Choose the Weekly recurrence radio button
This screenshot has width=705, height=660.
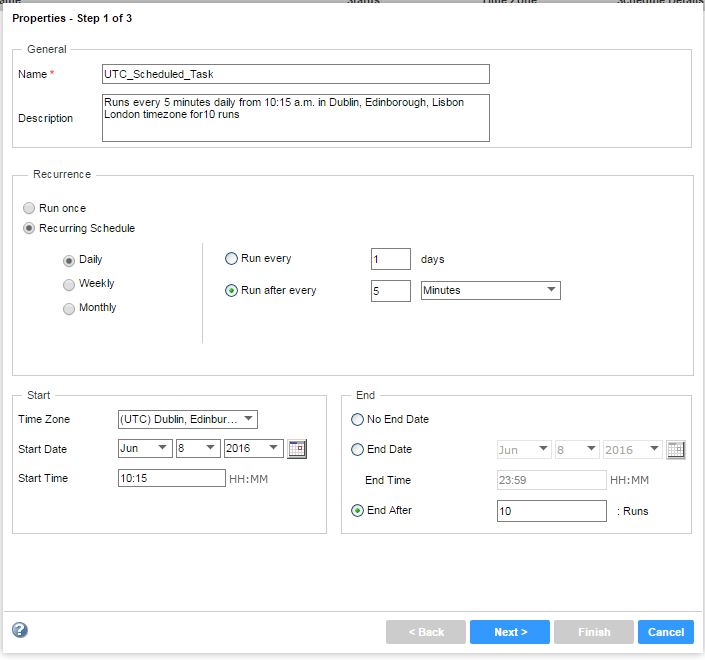click(69, 284)
